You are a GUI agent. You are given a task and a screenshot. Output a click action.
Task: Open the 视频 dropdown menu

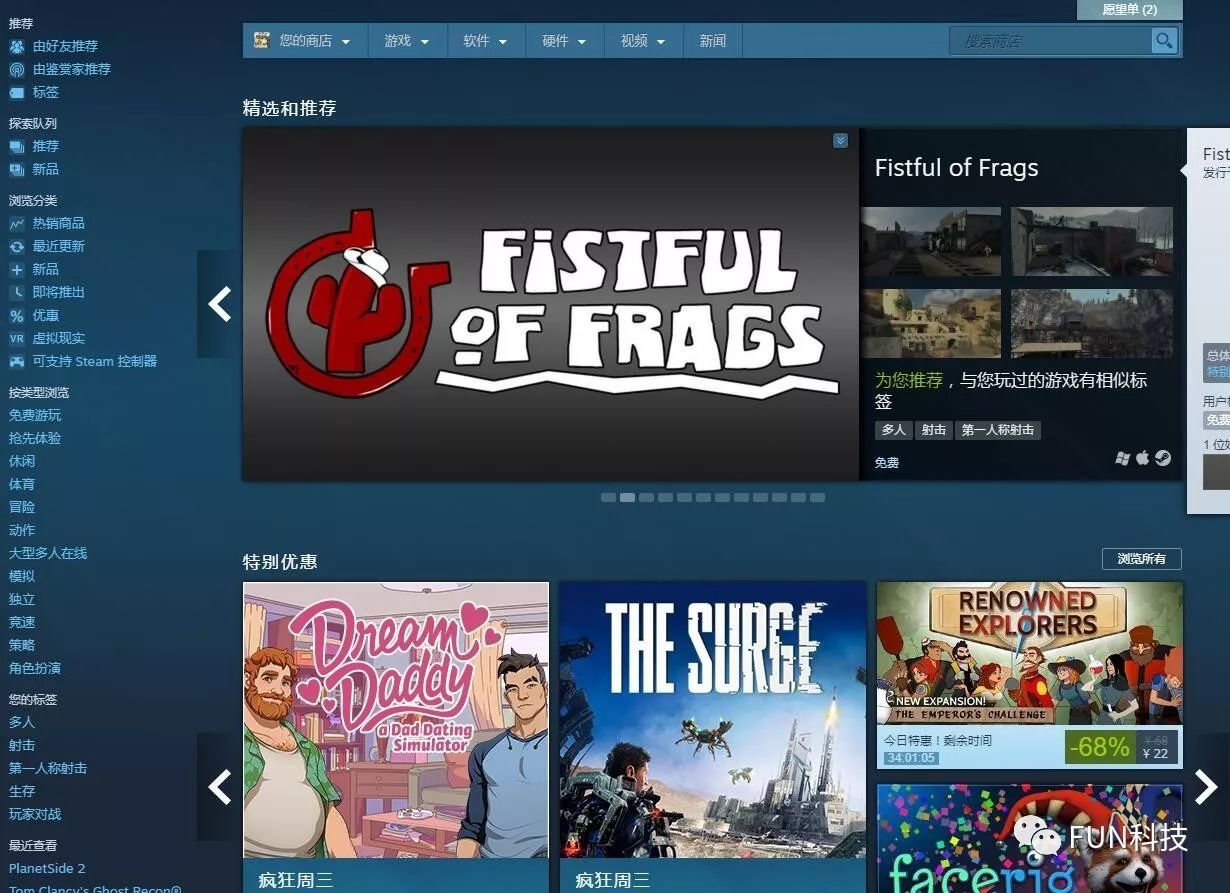click(643, 41)
